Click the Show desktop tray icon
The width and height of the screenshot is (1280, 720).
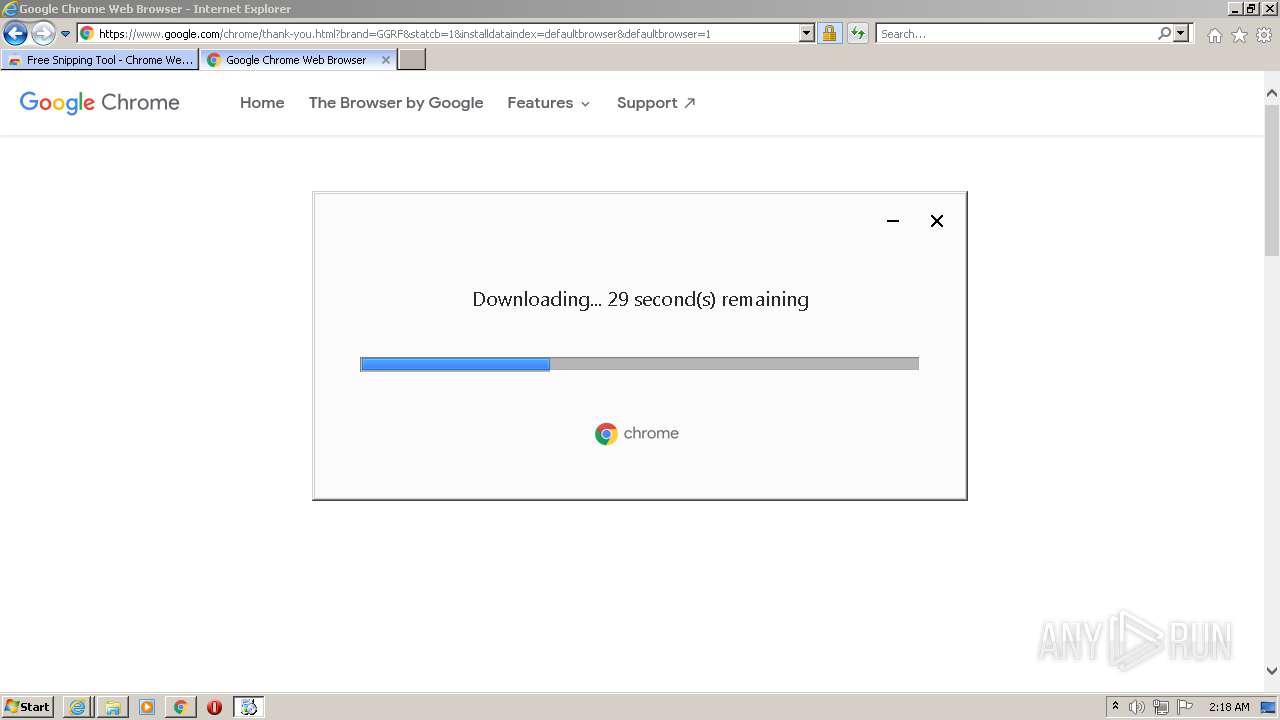[x=1268, y=707]
